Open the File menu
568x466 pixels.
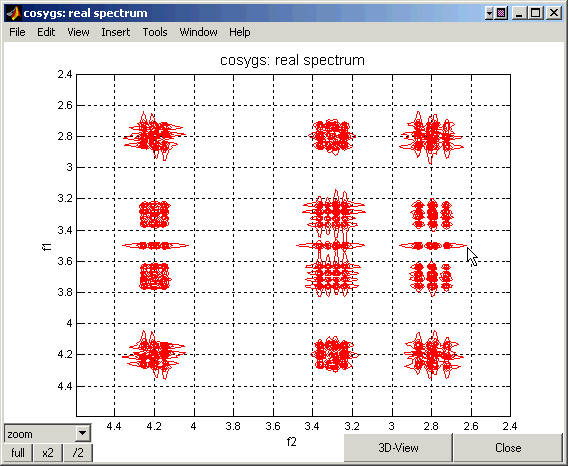tap(17, 32)
